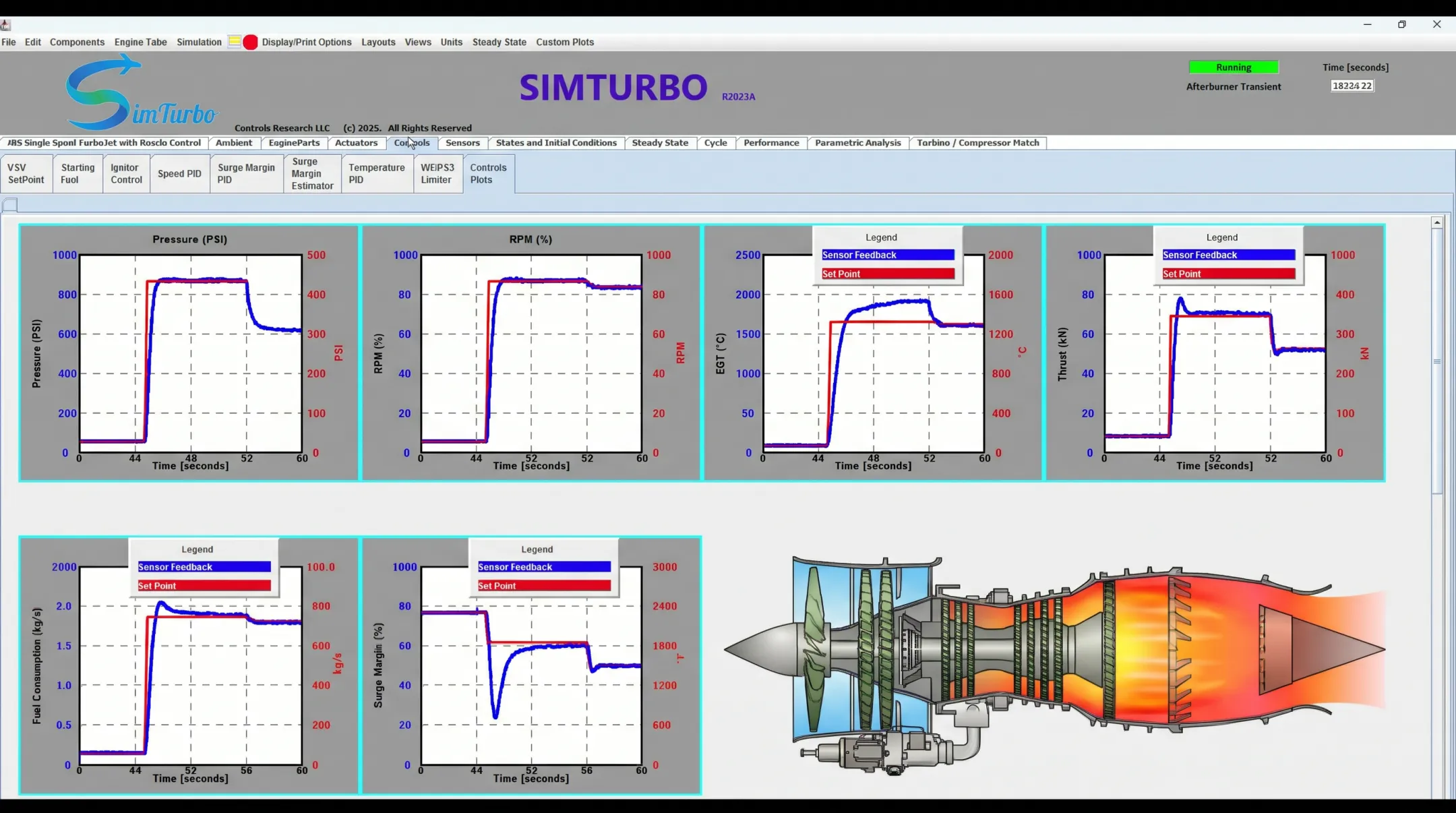The image size is (1456, 813).
Task: Click the scroll up arrow of the plots panel
Action: [x=1437, y=222]
